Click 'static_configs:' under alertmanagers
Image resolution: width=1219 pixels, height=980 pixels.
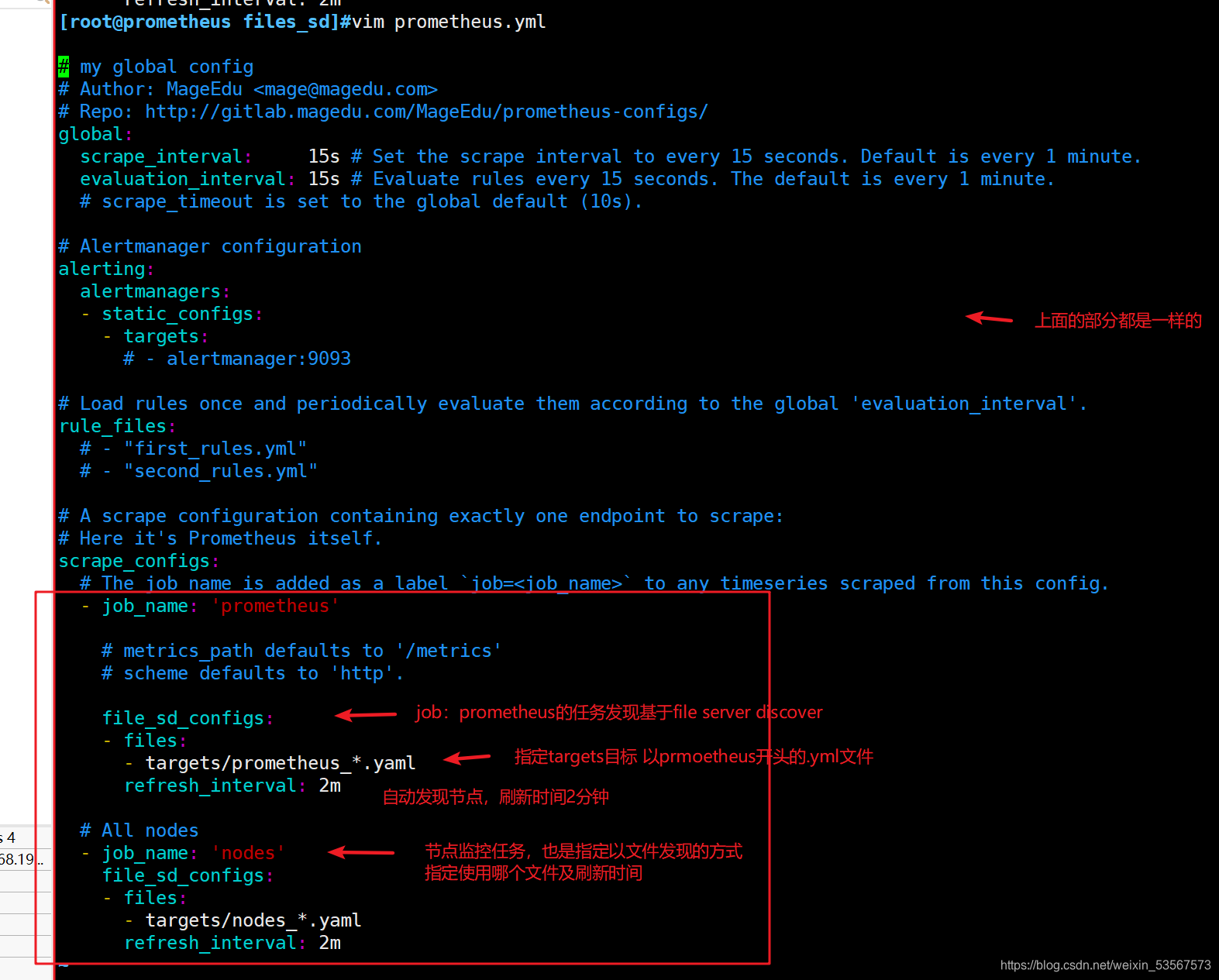(182, 314)
